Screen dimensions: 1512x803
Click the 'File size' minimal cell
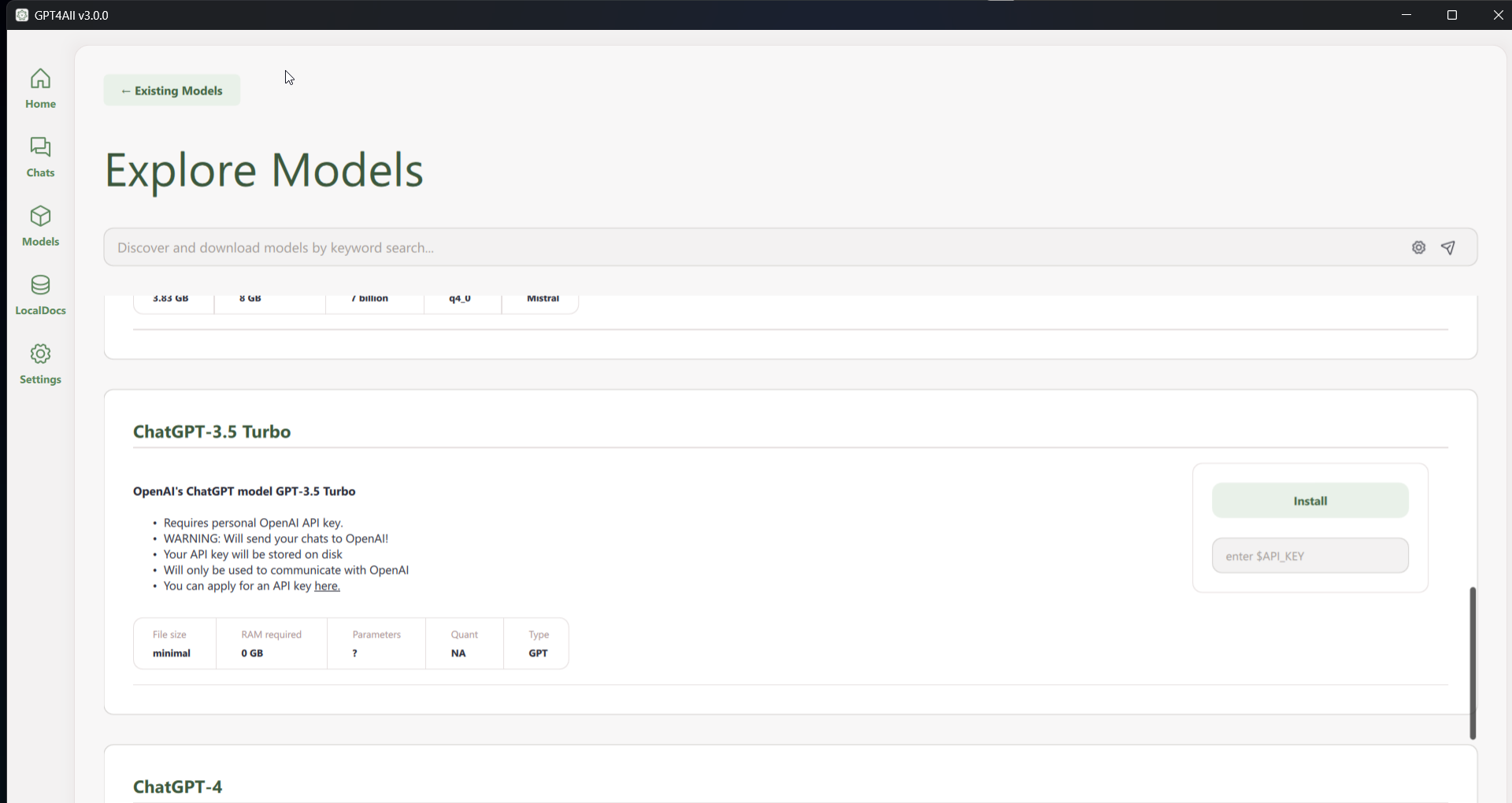(174, 644)
